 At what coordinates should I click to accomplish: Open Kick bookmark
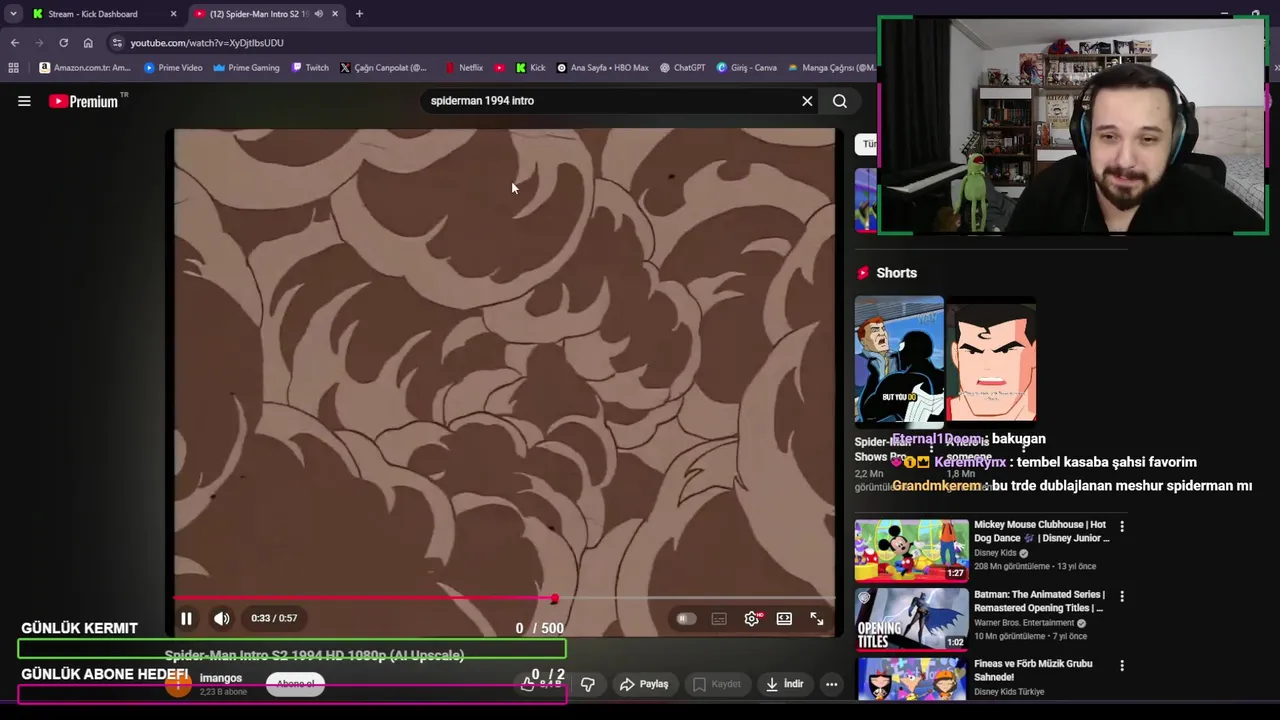coord(531,68)
